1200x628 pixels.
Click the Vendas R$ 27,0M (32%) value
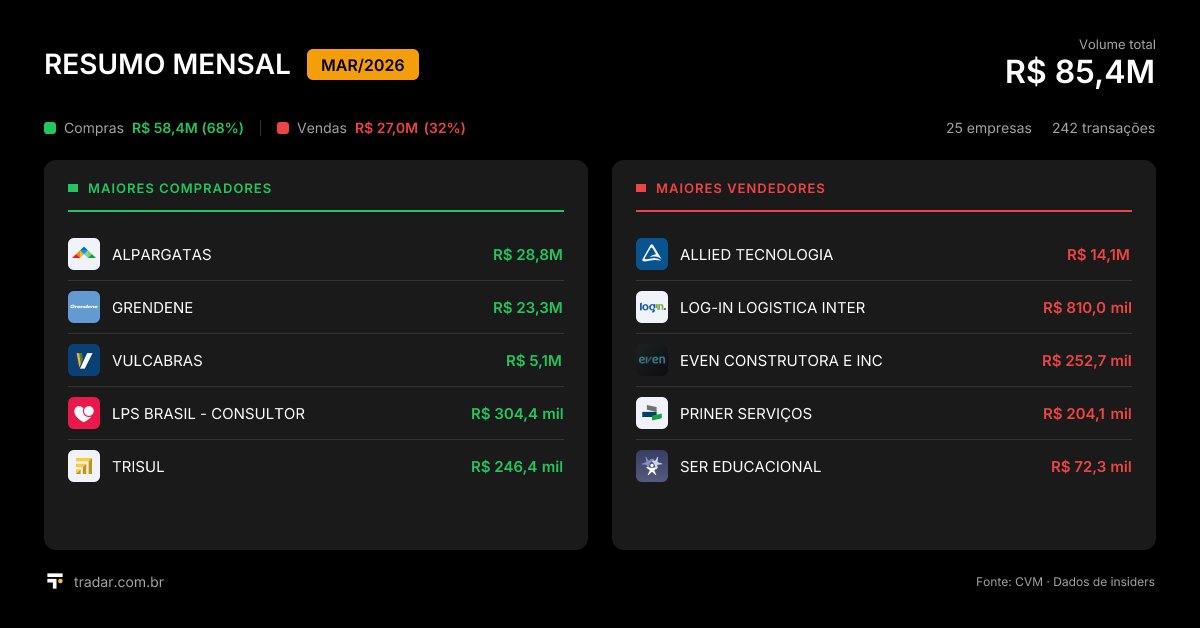410,128
